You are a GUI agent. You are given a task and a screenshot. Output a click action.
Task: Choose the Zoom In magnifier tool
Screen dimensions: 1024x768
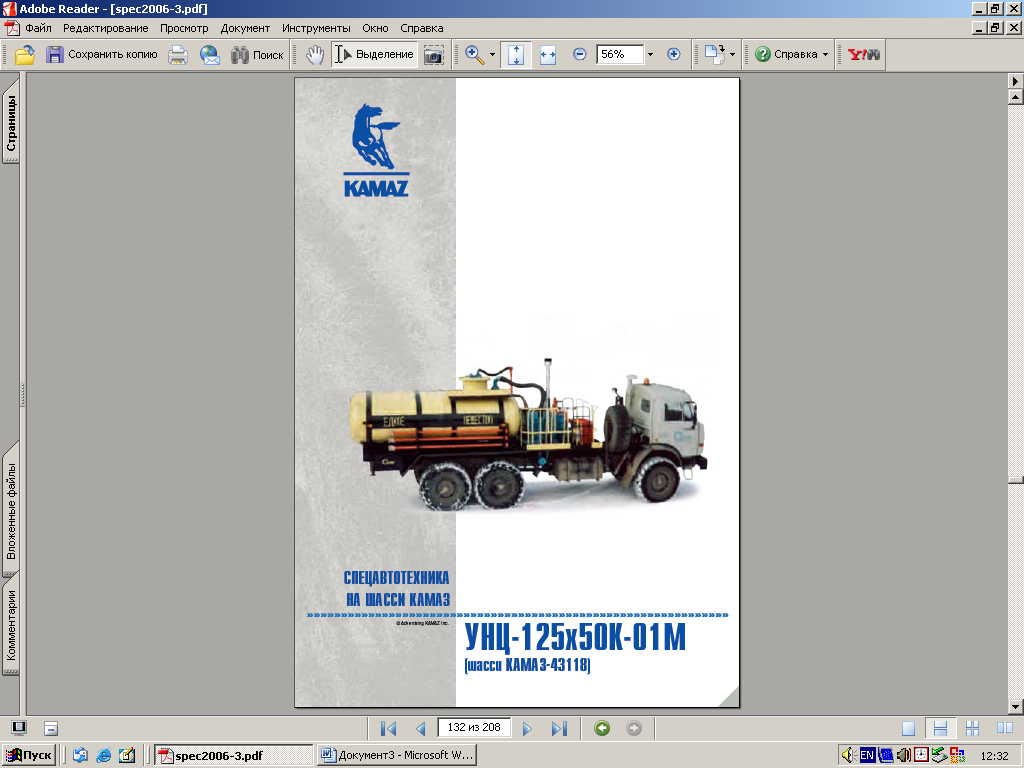tap(475, 55)
